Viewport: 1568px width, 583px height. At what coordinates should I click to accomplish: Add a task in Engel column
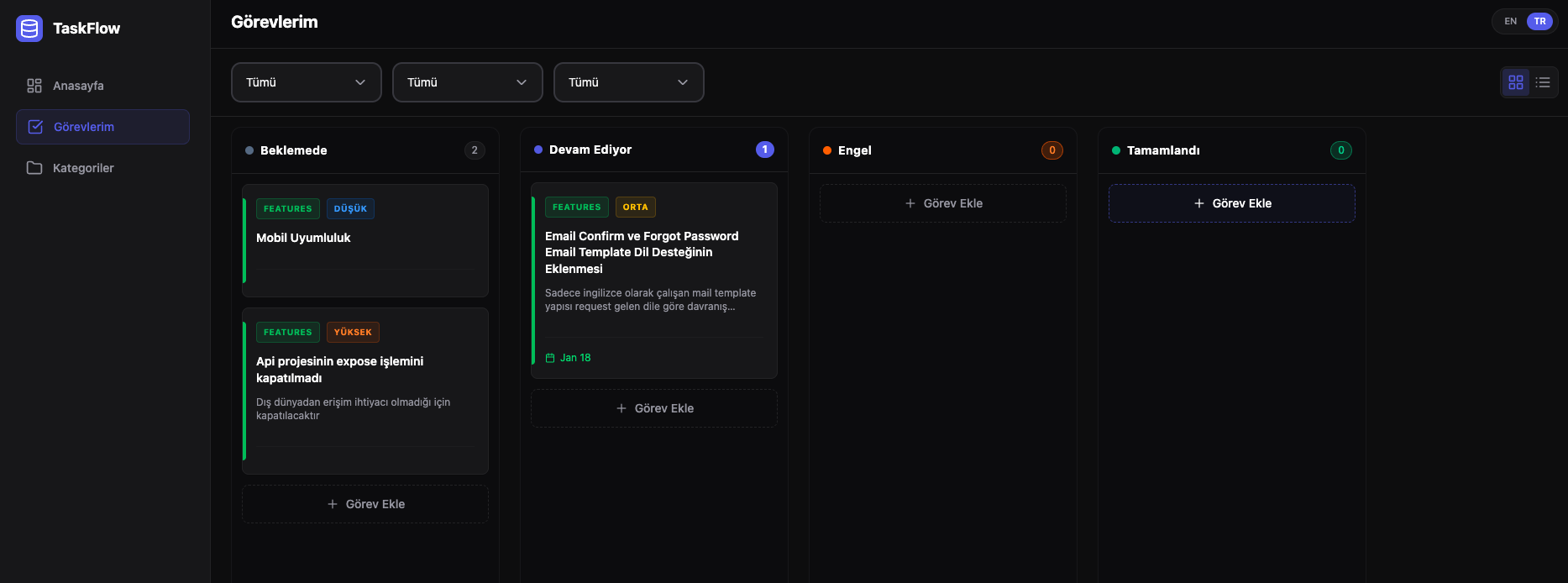[943, 203]
